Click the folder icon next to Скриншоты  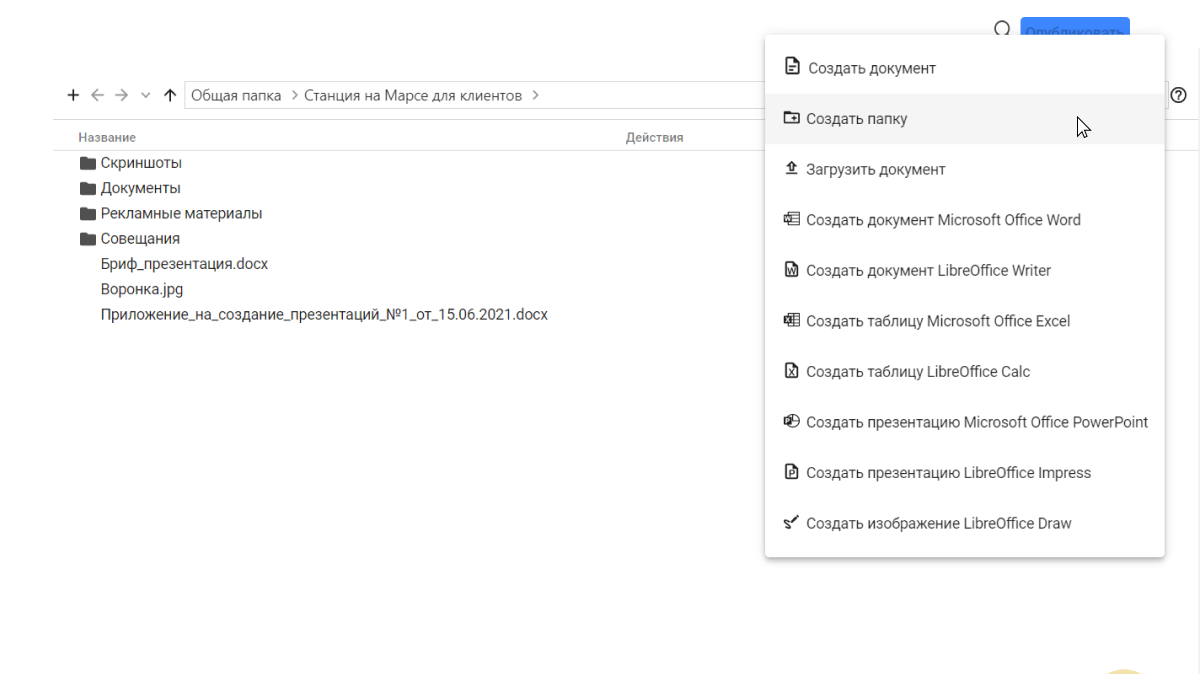(x=88, y=163)
